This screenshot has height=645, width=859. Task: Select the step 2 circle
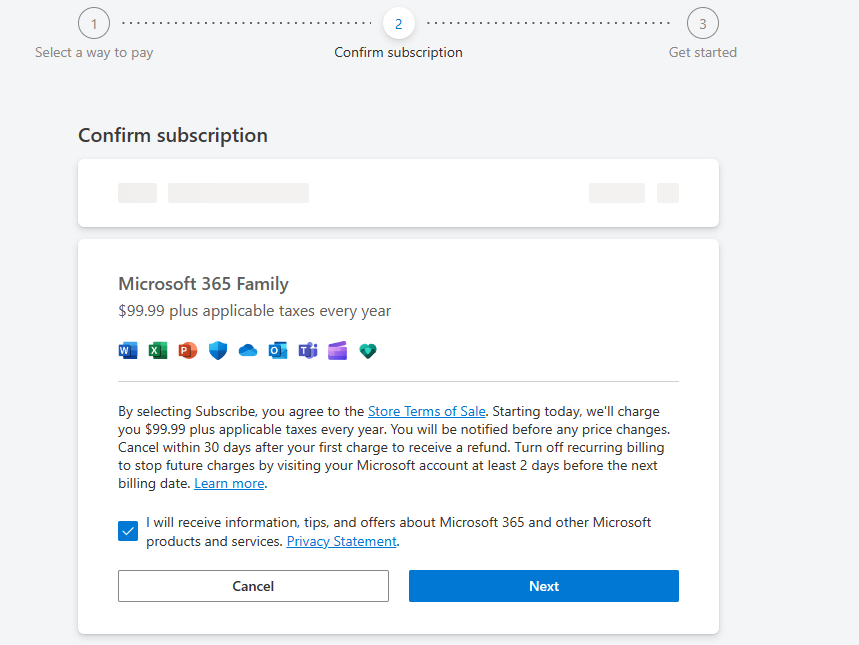click(398, 24)
